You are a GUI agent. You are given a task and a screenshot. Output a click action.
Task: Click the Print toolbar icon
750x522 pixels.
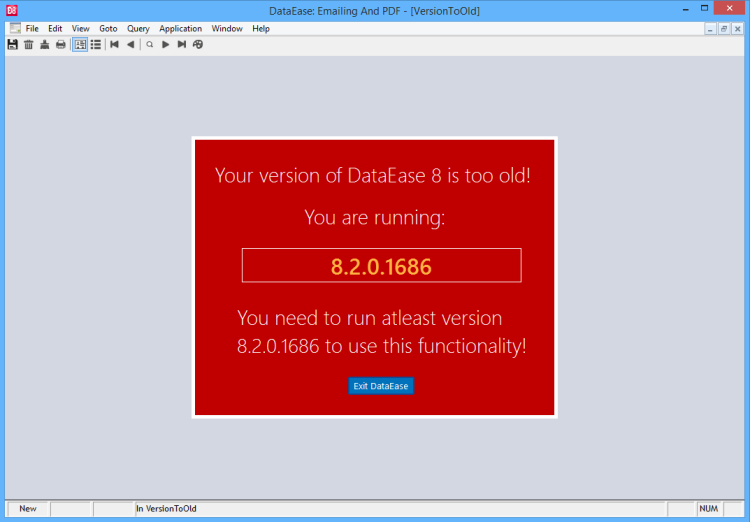tap(61, 44)
